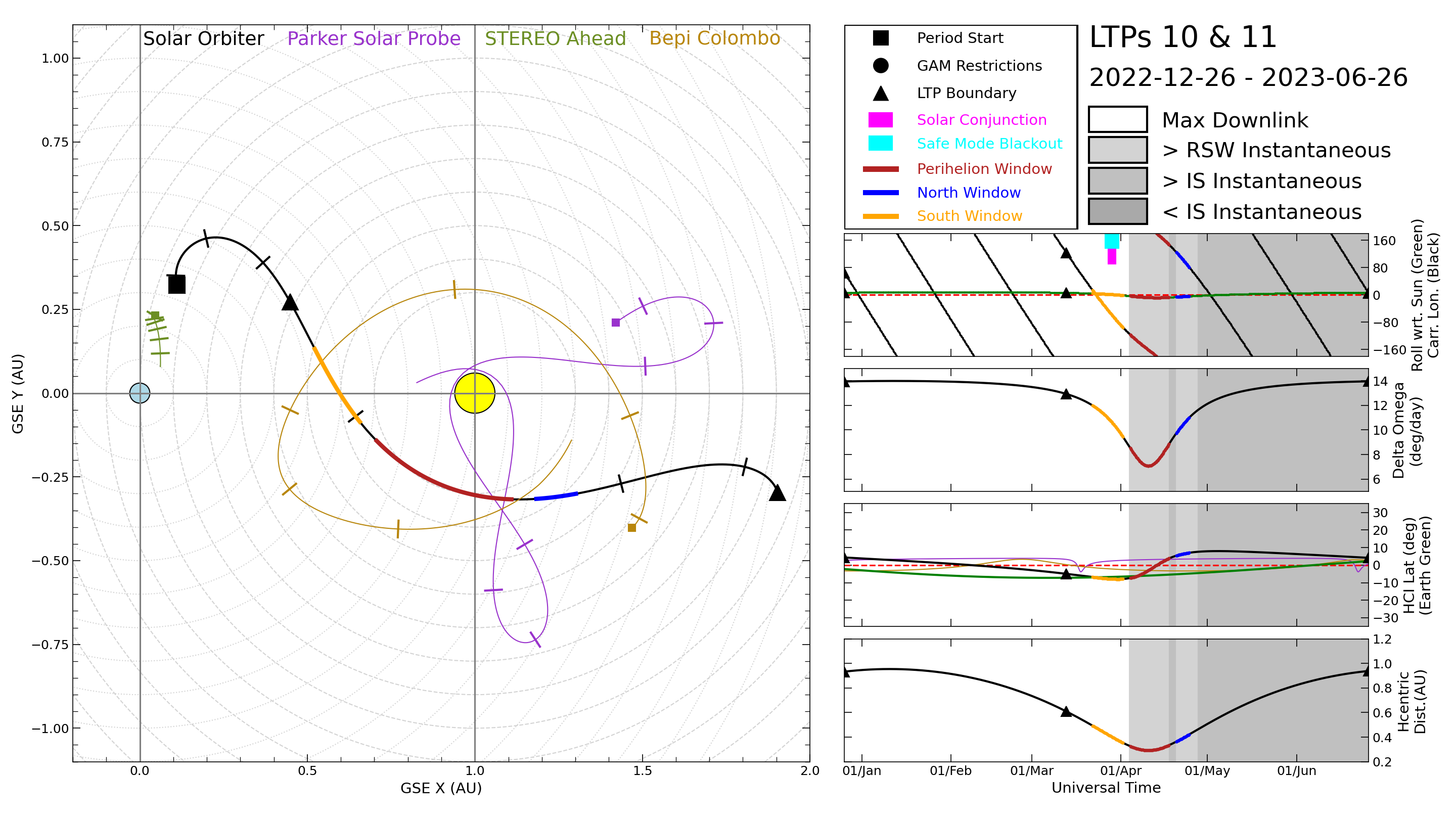Viewport: 1456px width, 819px height.
Task: Click the black triangle at end of Solar Orbiter trajectory
Action: 777,492
